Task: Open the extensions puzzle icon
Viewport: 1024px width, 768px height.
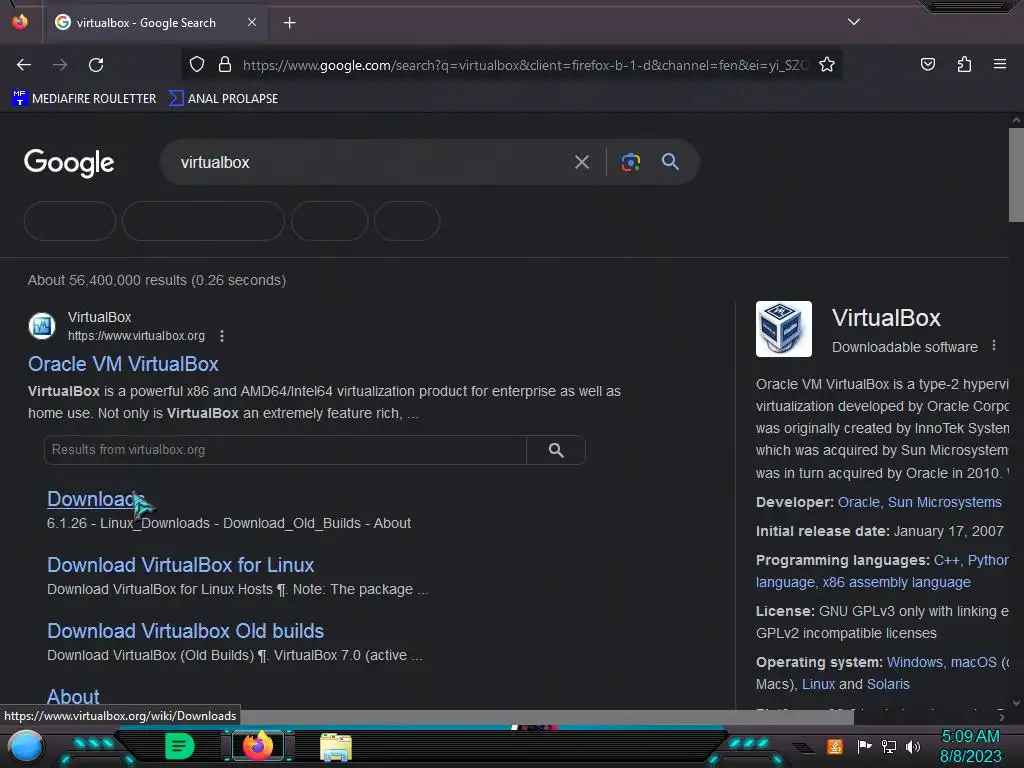Action: (x=964, y=64)
